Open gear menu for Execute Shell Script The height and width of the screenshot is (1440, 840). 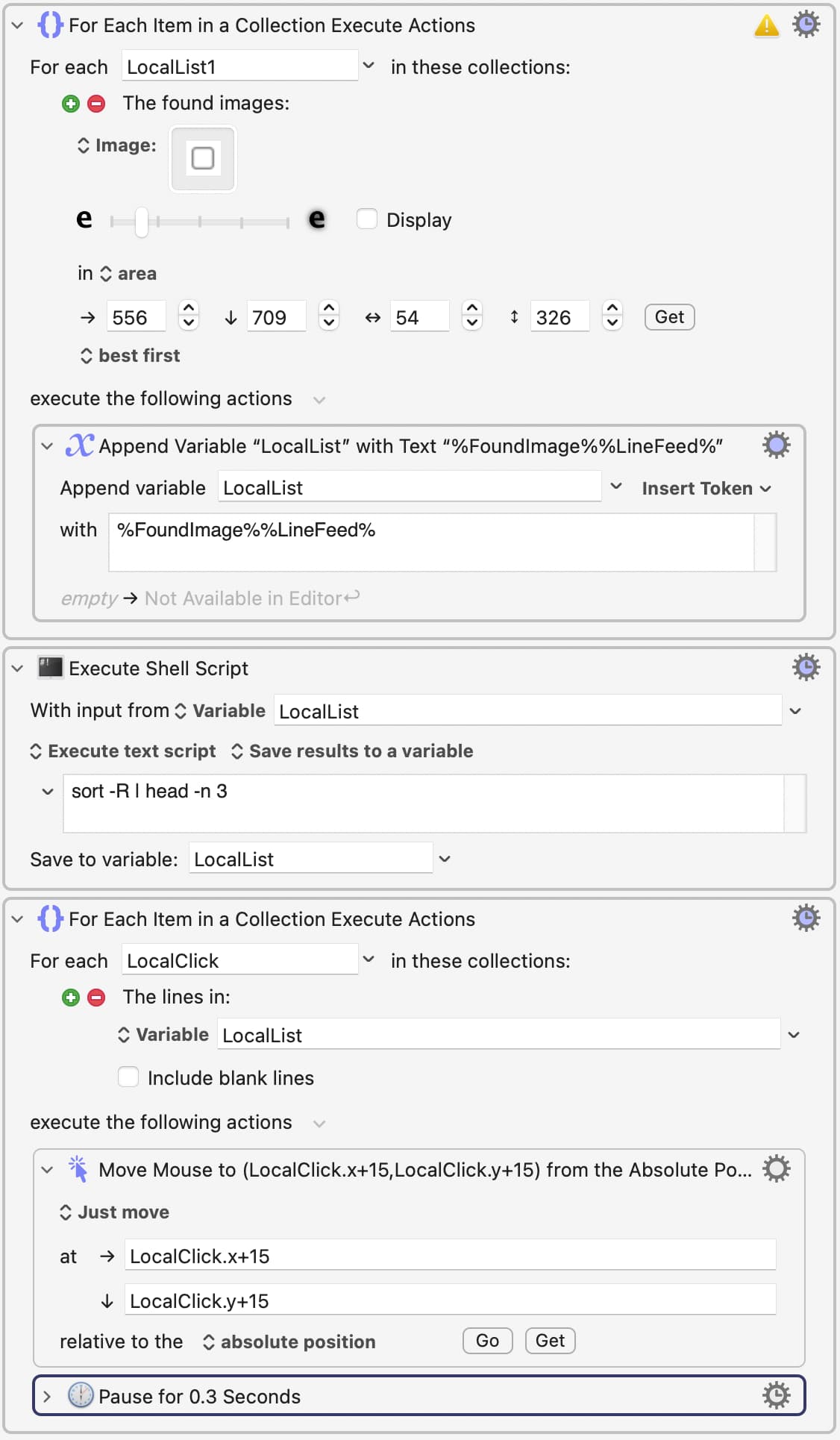tap(806, 667)
